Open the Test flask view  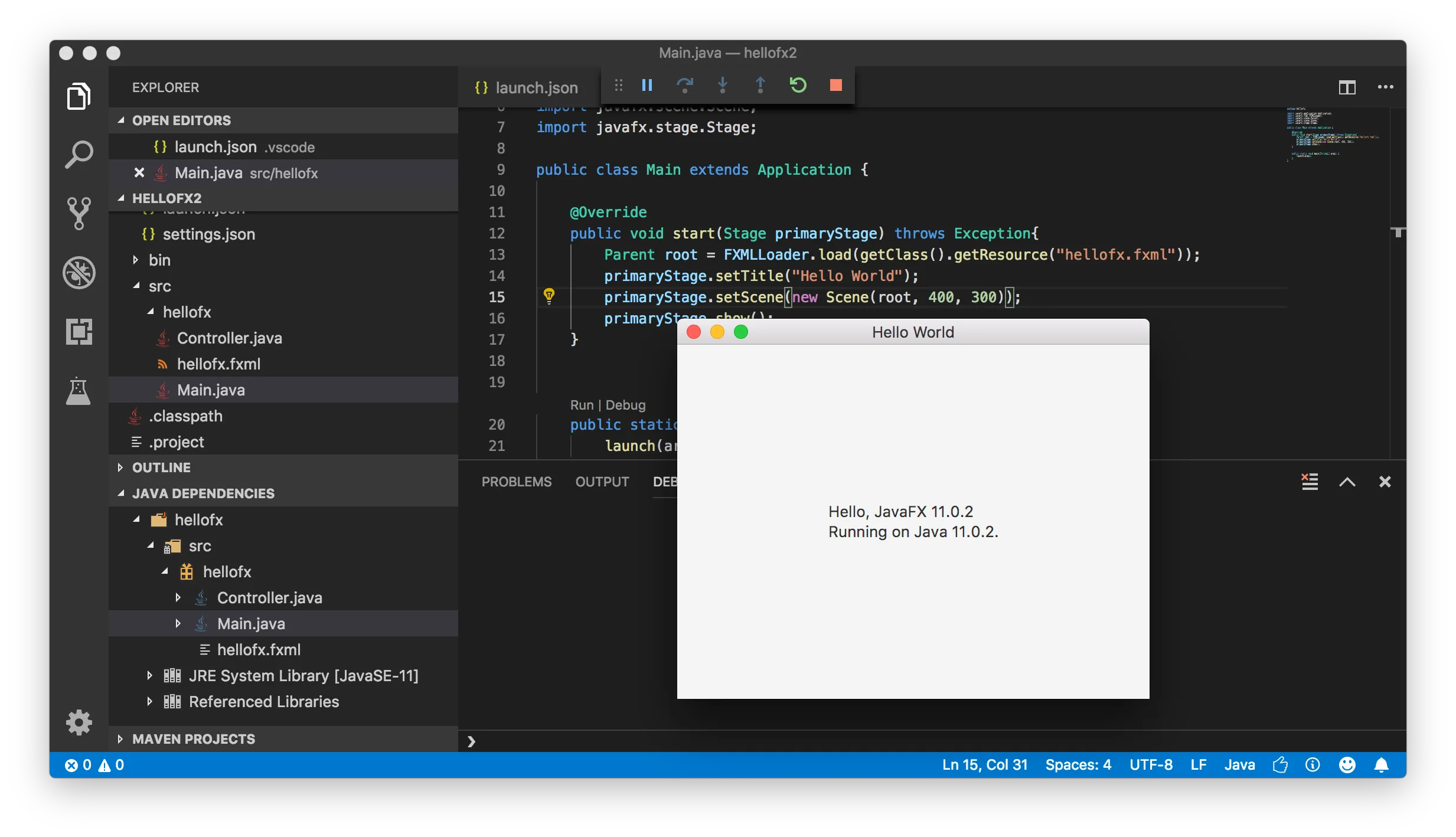[79, 390]
